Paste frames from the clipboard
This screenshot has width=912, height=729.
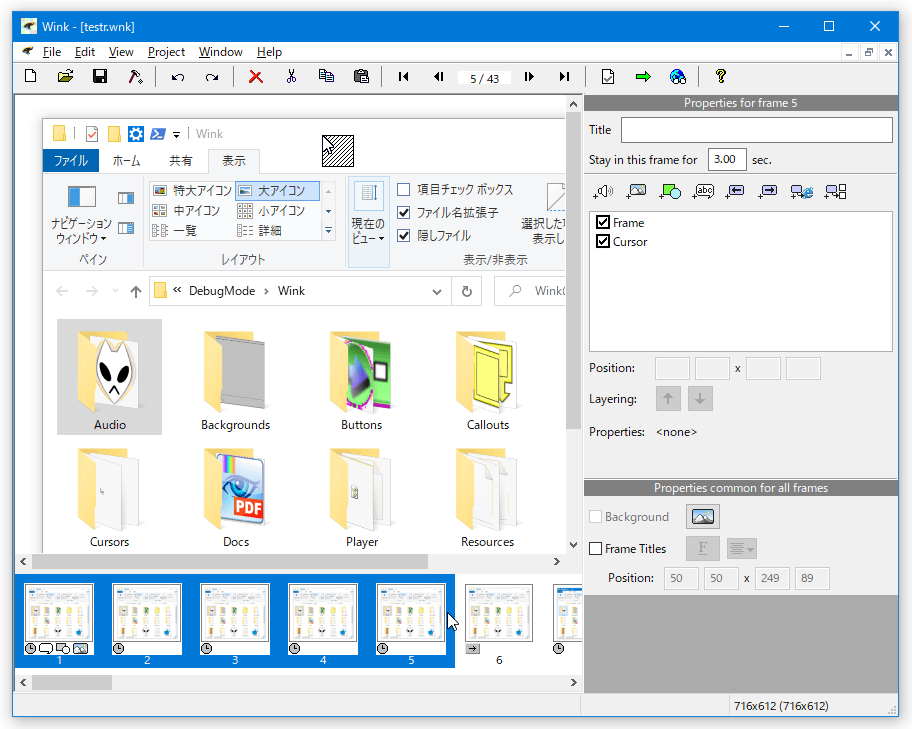pyautogui.click(x=361, y=76)
